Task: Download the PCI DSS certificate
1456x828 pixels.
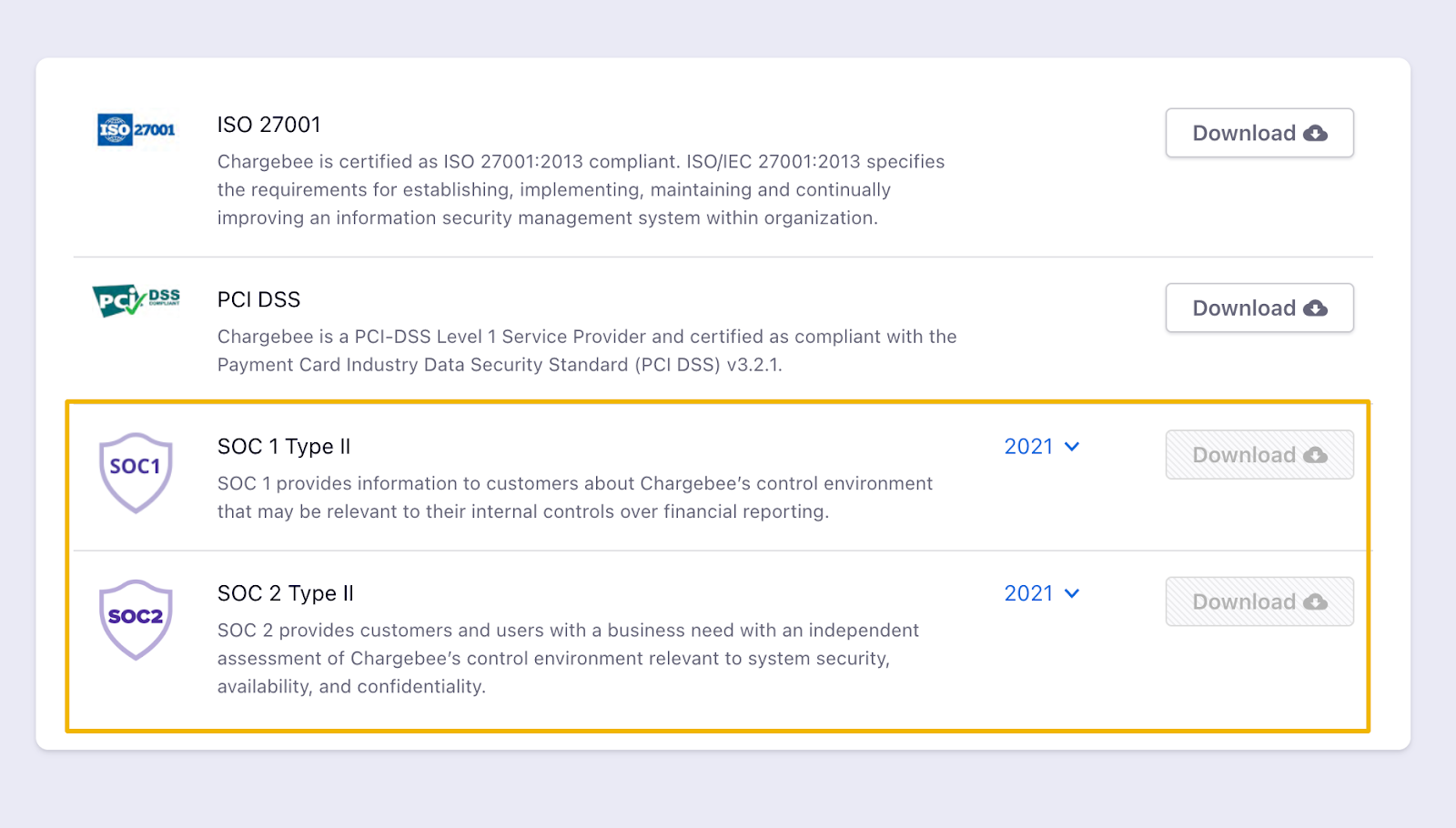Action: [1259, 308]
